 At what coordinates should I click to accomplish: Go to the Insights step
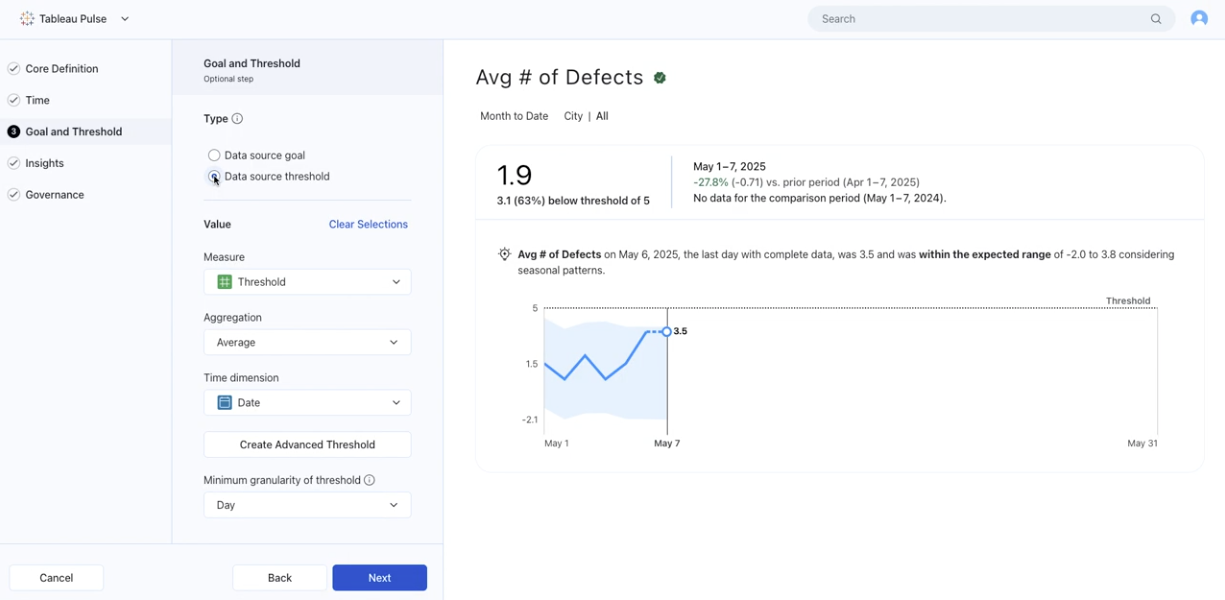45,163
